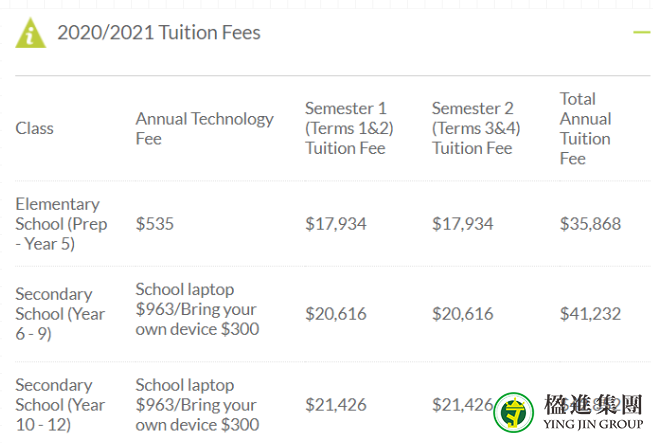Click the Semester 1 $21,426 fee cell
The height and width of the screenshot is (443, 653).
336,405
